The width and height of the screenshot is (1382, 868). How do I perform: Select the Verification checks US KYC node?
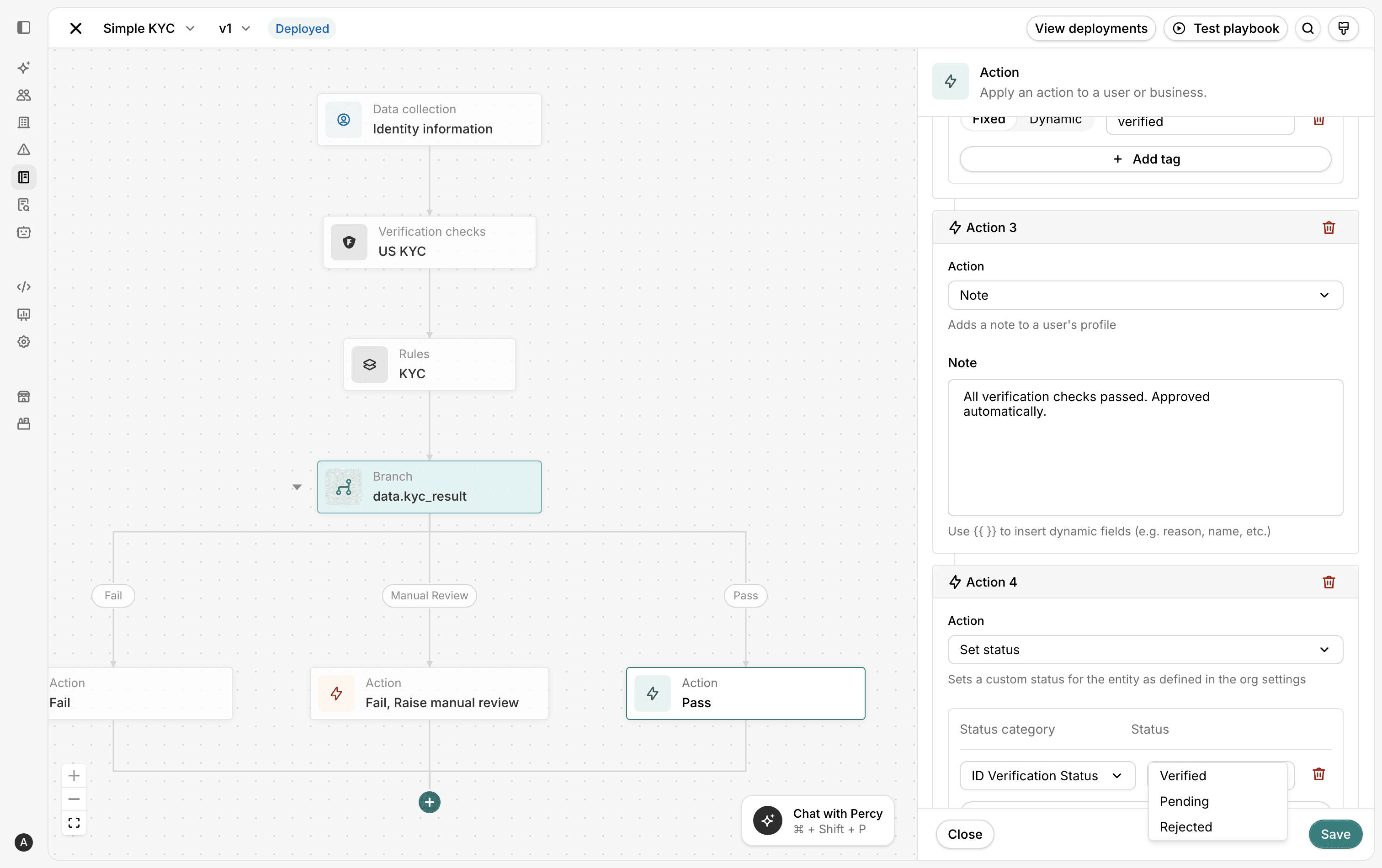pyautogui.click(x=429, y=242)
